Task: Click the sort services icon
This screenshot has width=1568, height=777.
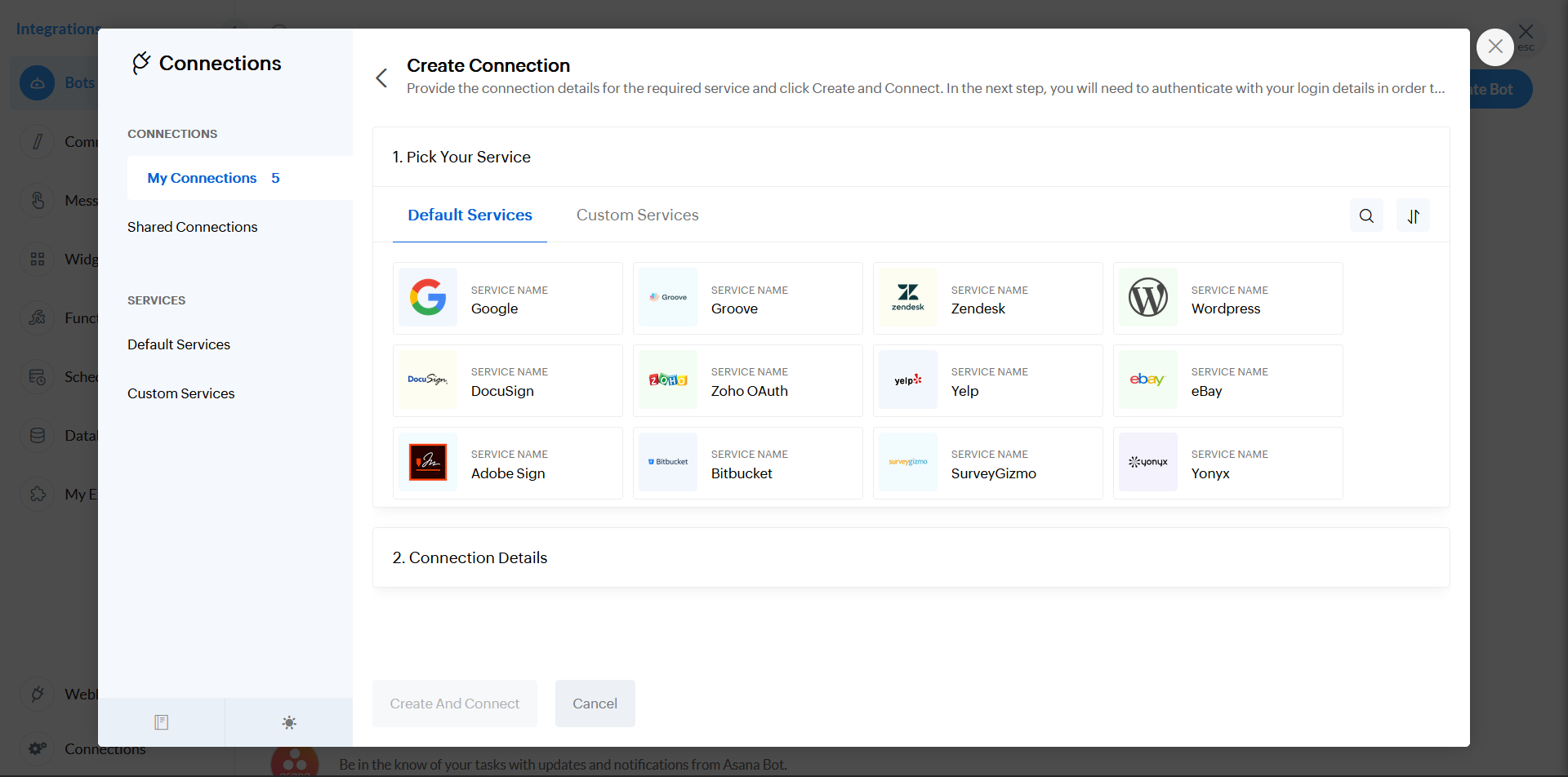Action: pyautogui.click(x=1413, y=215)
